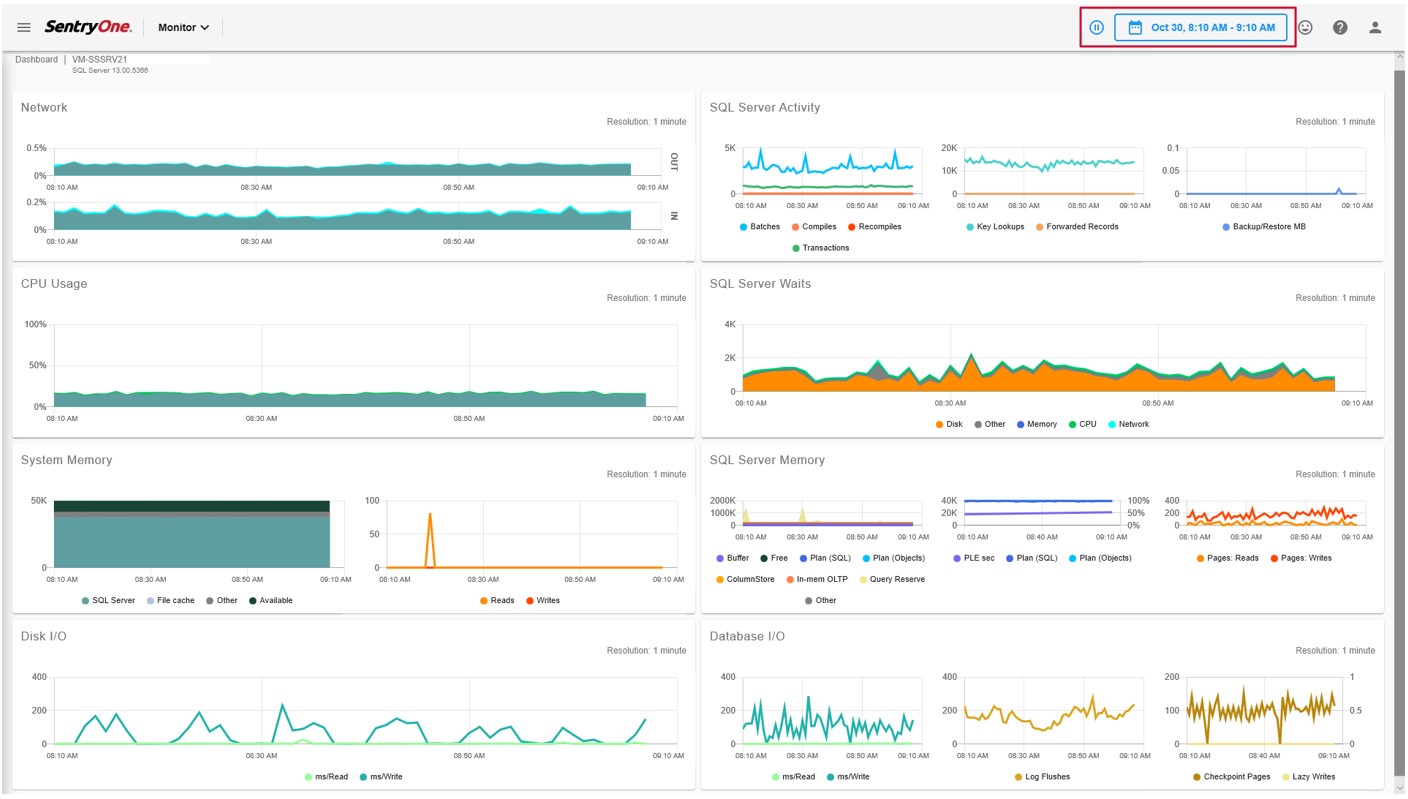This screenshot has width=1408, height=799.
Task: Click the calendar icon in date range
Action: point(1135,28)
